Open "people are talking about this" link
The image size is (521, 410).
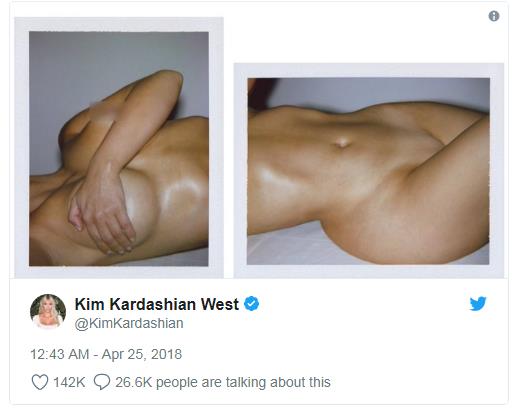243,383
